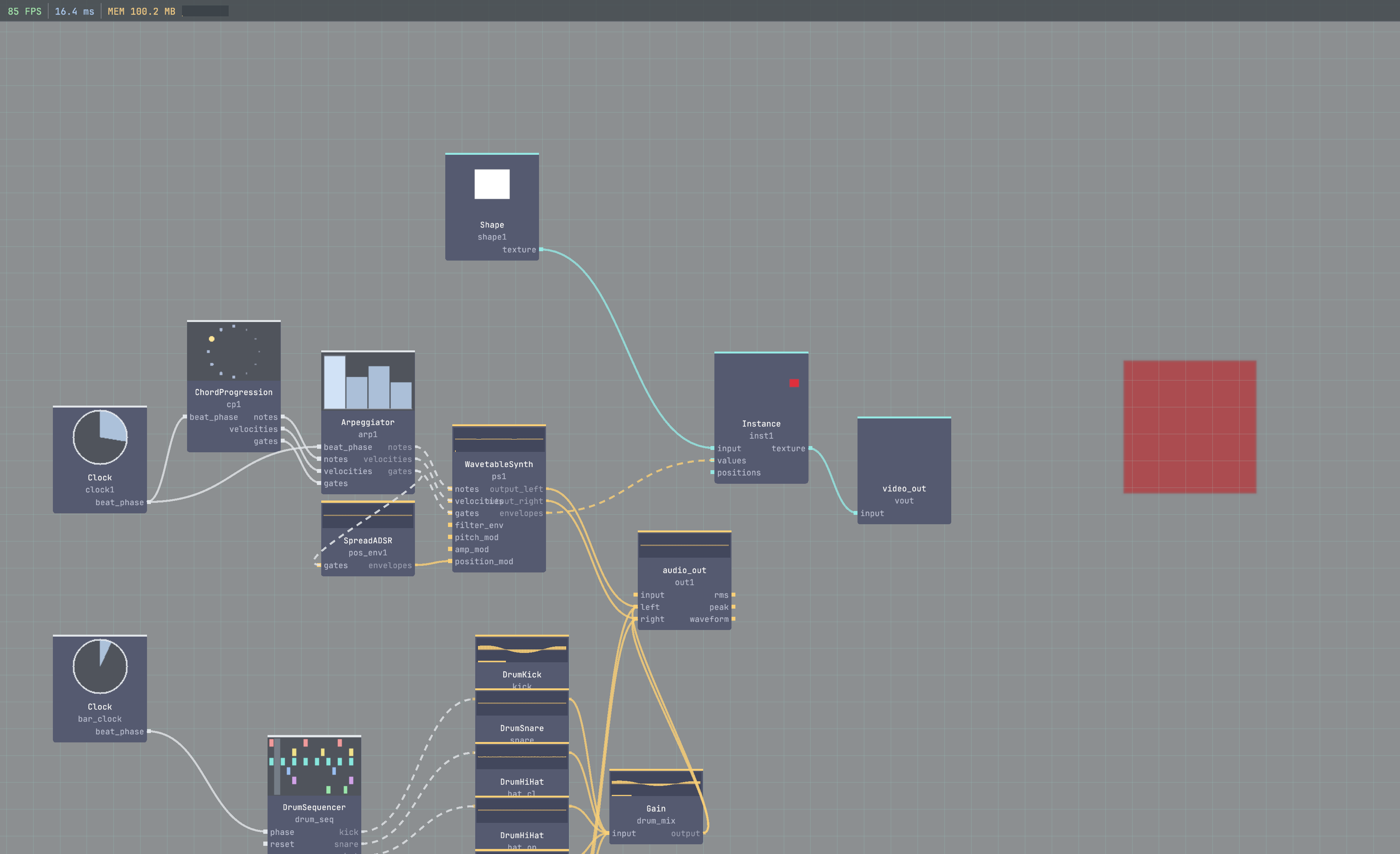1400x854 pixels.
Task: Click the Arpeggiator beat_phase input port
Action: pos(319,447)
